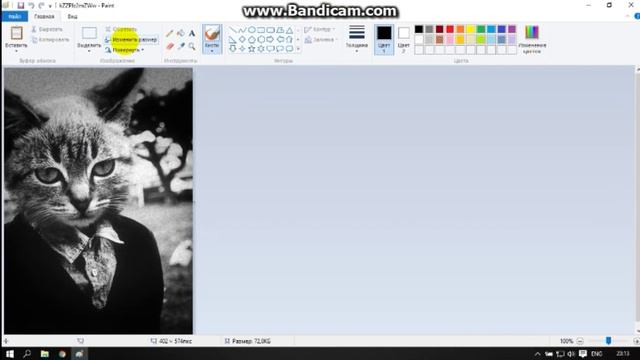This screenshot has height=360, width=640.
Task: Expand the Brushes dropdown arrow
Action: point(212,51)
